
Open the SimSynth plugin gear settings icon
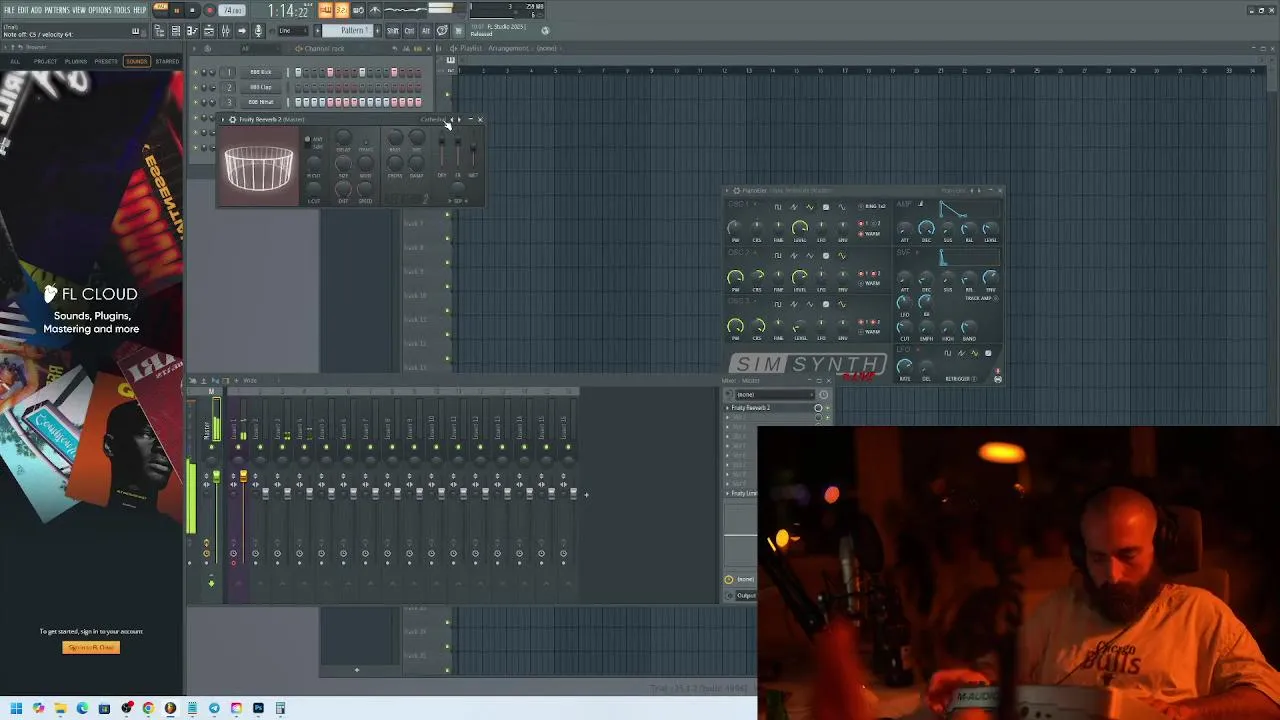click(x=736, y=191)
